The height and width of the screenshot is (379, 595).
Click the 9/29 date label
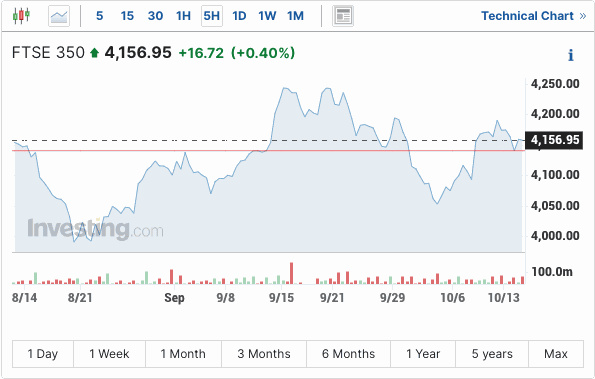point(392,298)
